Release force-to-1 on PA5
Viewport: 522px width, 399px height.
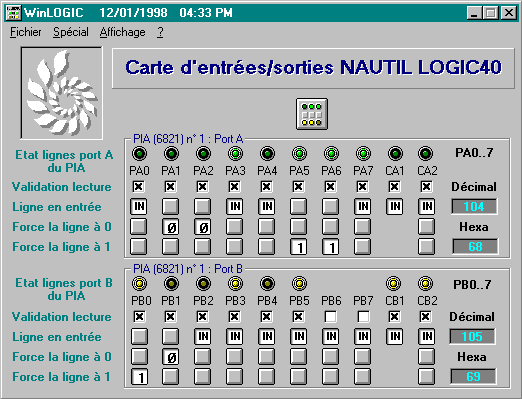coord(299,247)
